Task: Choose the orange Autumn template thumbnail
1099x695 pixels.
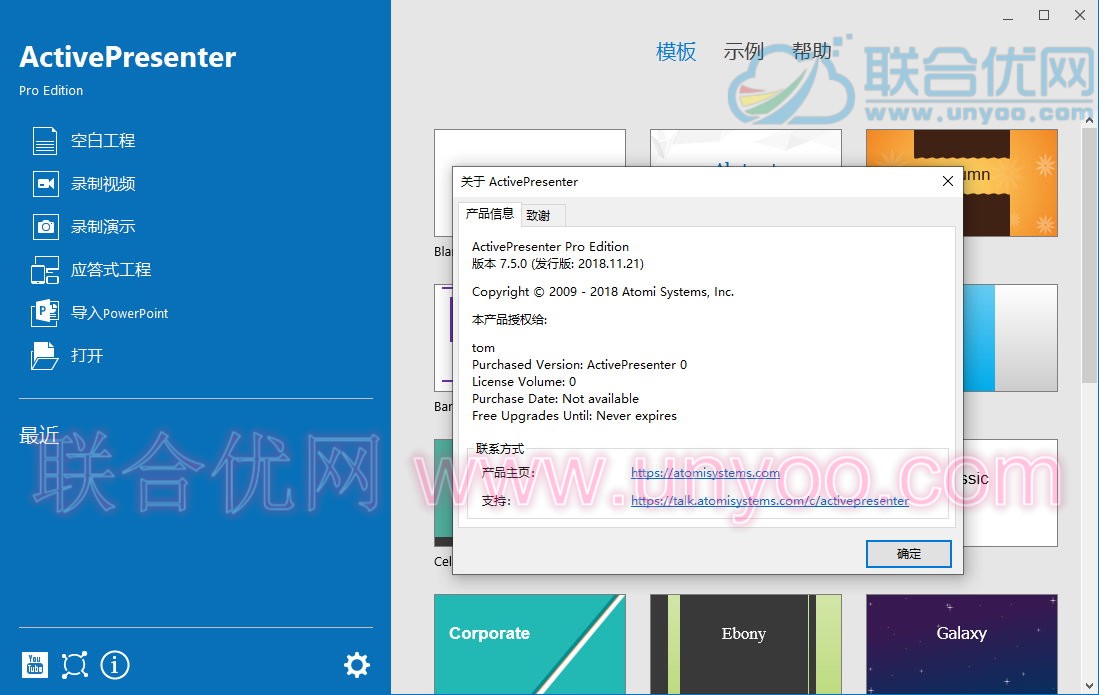Action: click(1010, 183)
